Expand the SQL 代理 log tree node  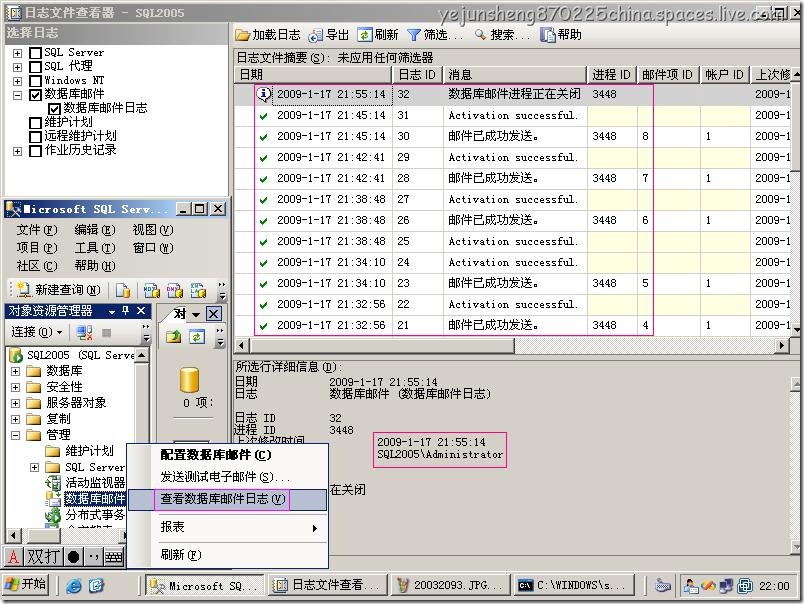(x=17, y=67)
